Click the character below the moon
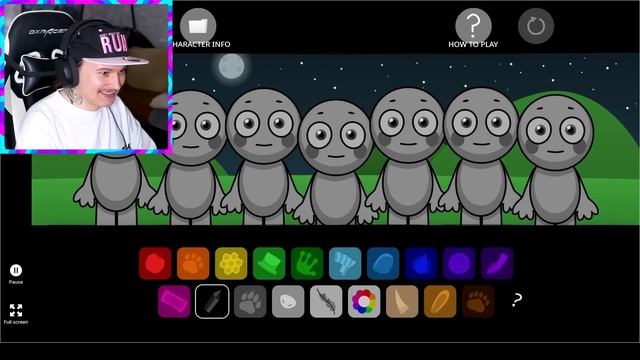Screen dimensions: 640x360 pyautogui.click(x=263, y=156)
